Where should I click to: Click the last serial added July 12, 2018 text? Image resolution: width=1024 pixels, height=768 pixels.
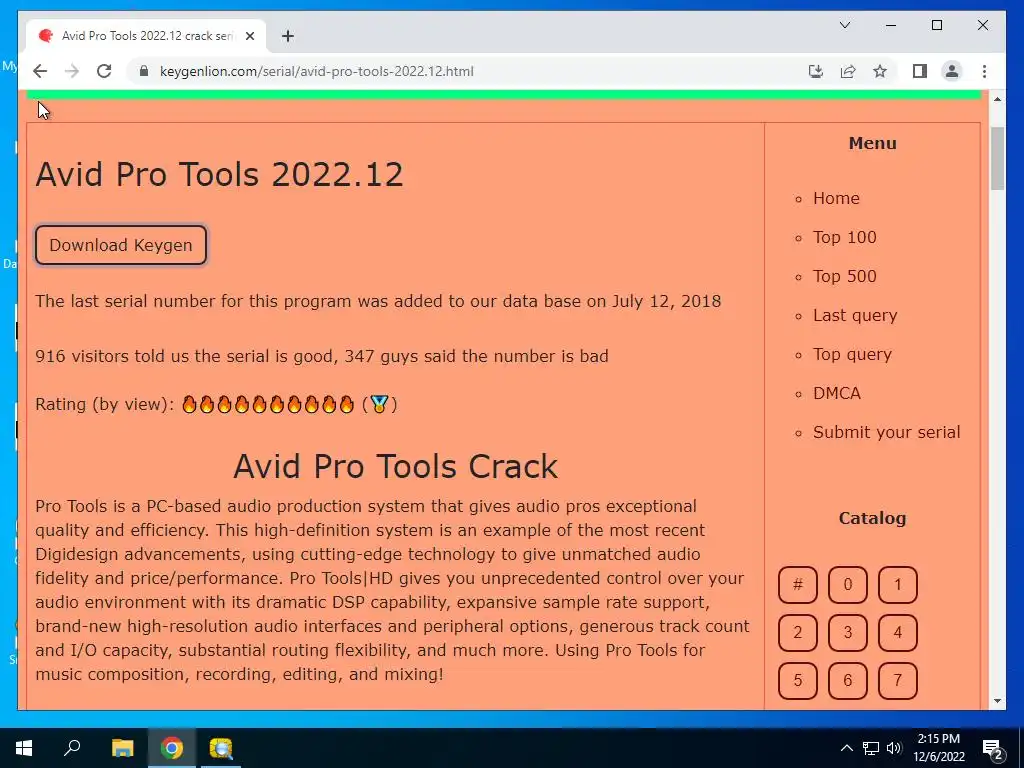(x=378, y=301)
